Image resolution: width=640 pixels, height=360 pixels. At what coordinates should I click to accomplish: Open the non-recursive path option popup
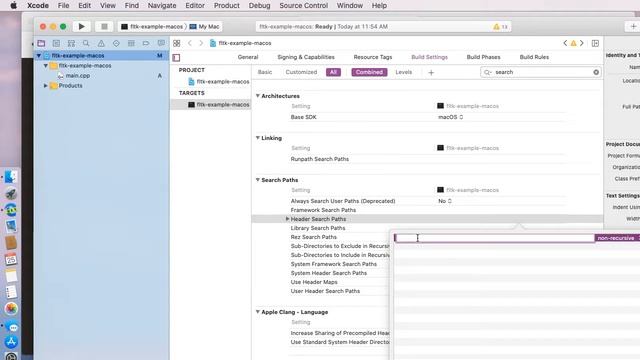click(x=617, y=238)
